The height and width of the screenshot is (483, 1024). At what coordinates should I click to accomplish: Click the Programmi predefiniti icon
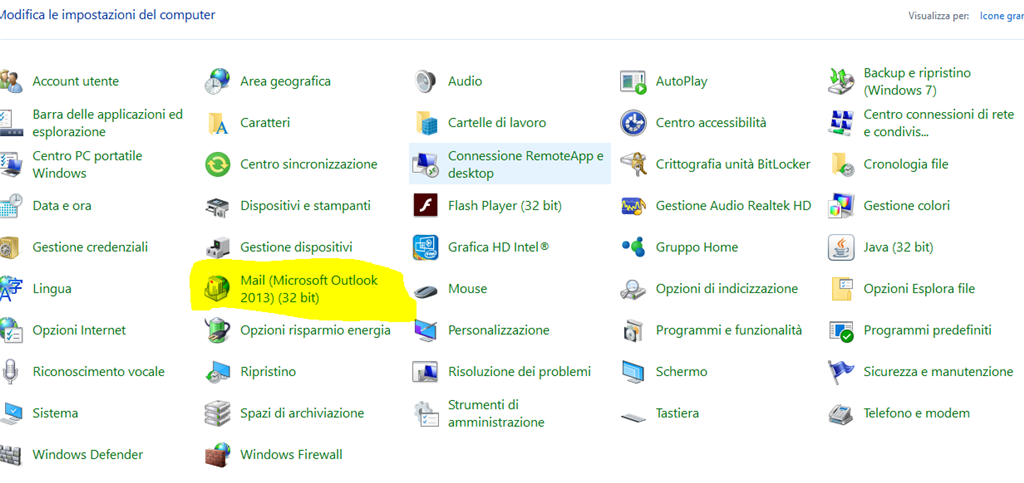(840, 331)
